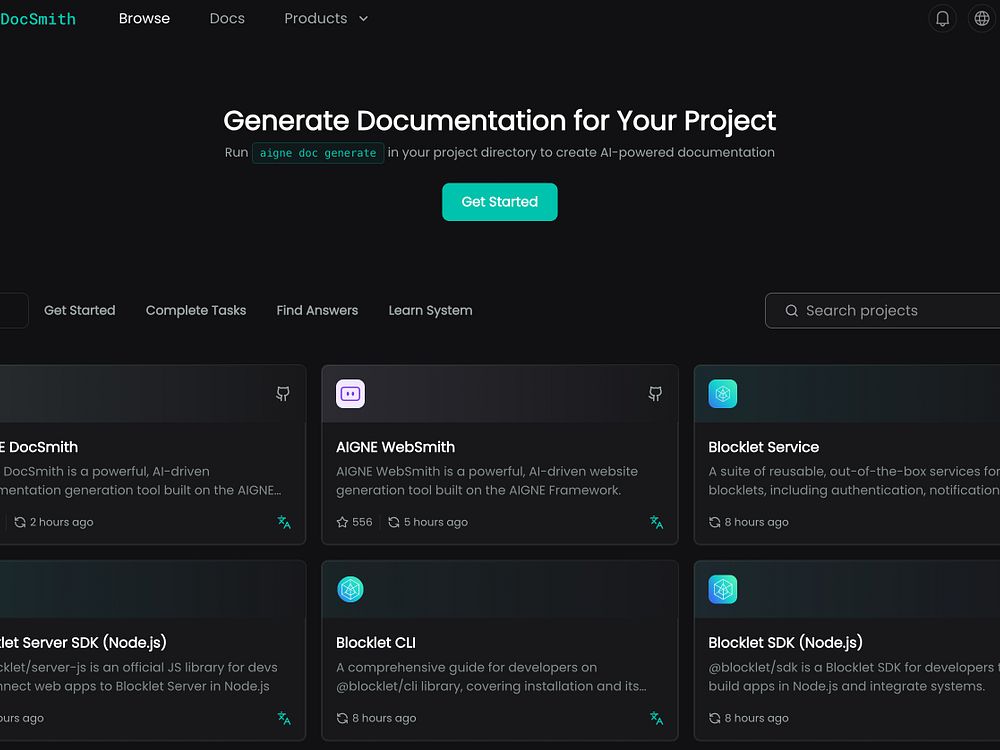Click the Blocklet SDK (Node.js) logo icon
This screenshot has width=1000, height=750.
(x=722, y=590)
